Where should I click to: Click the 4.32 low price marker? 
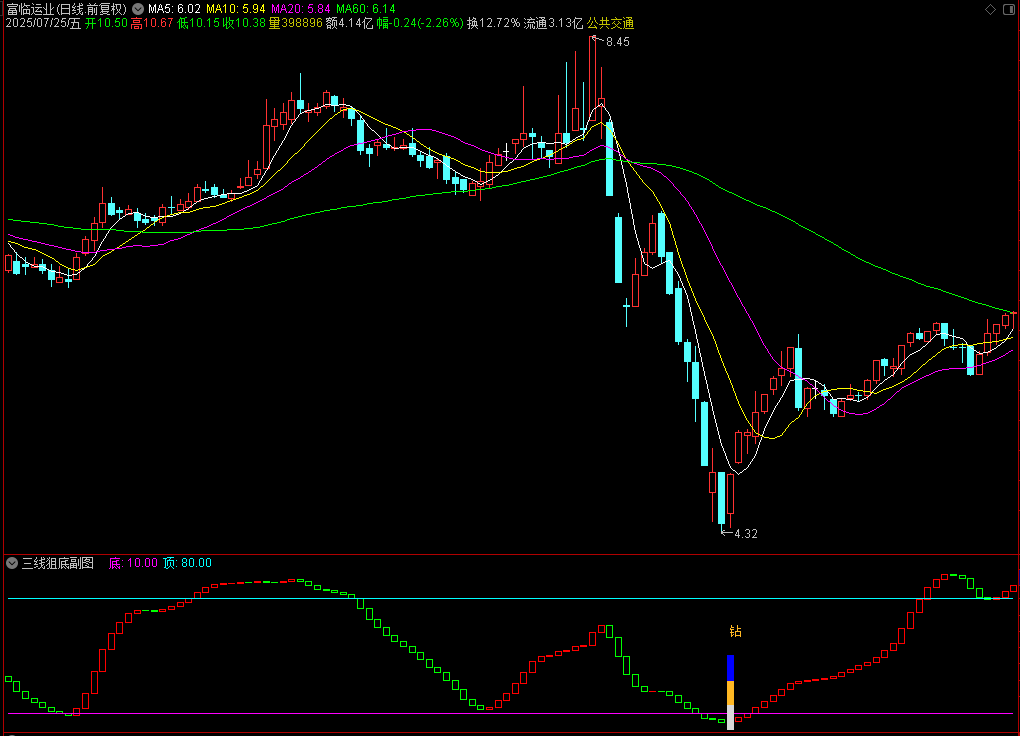[x=745, y=534]
